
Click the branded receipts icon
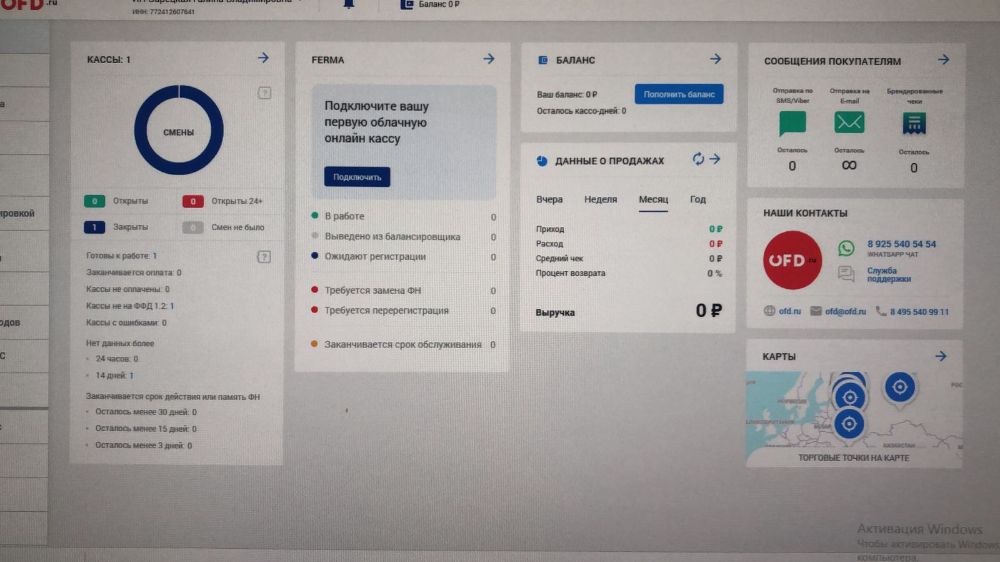[x=913, y=123]
